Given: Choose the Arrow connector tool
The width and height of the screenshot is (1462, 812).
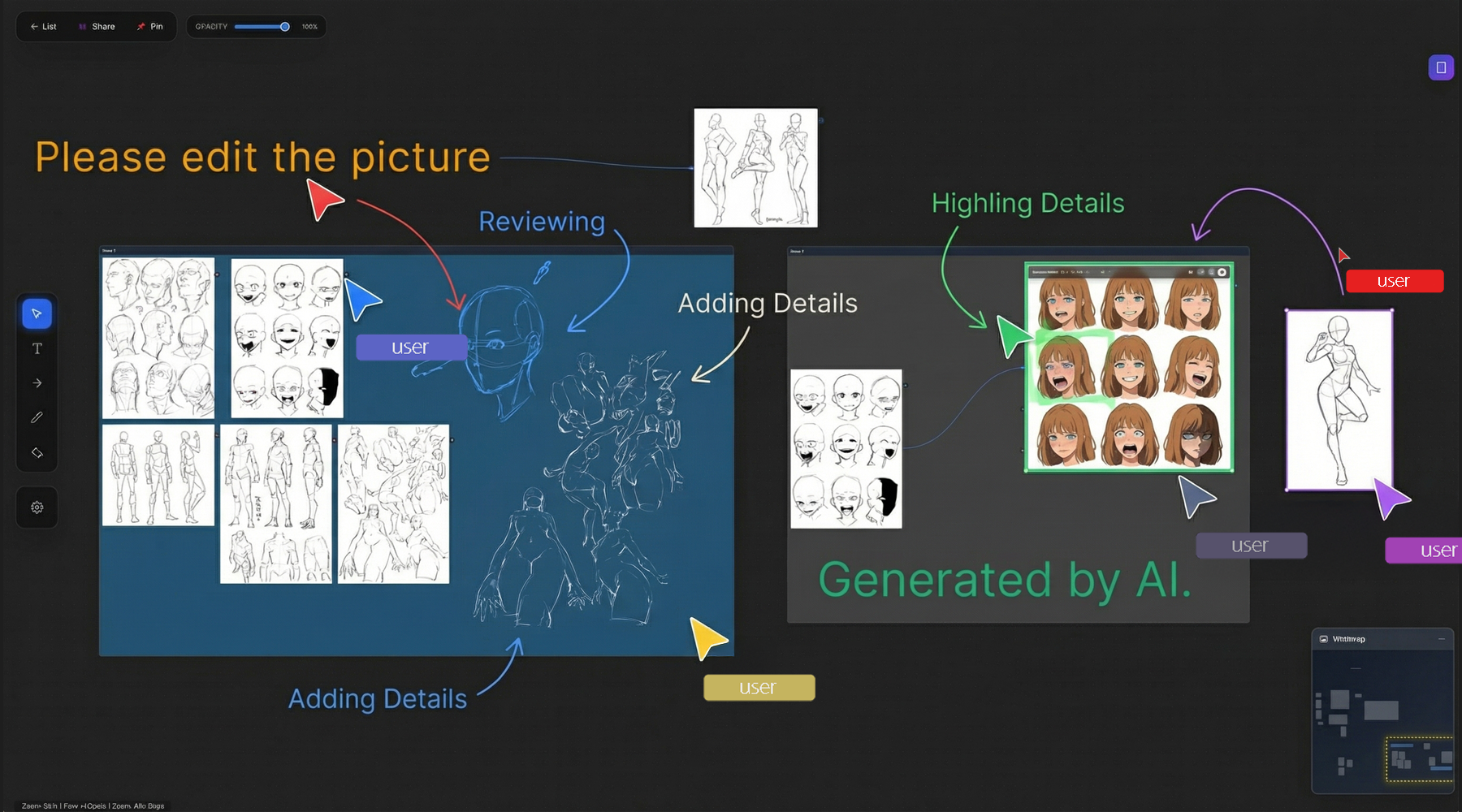Looking at the screenshot, I should 37,383.
